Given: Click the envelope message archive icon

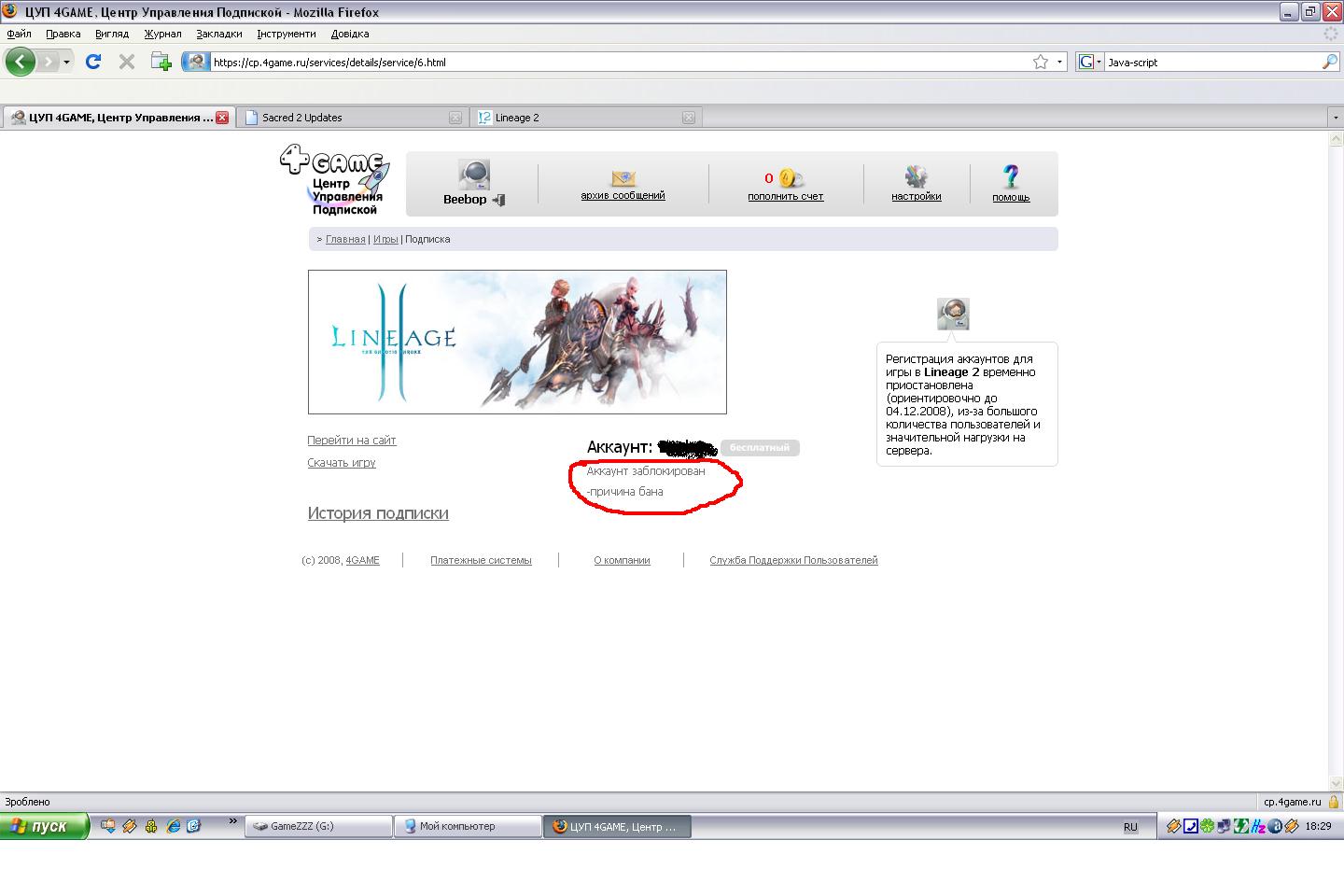Looking at the screenshot, I should pos(623,177).
